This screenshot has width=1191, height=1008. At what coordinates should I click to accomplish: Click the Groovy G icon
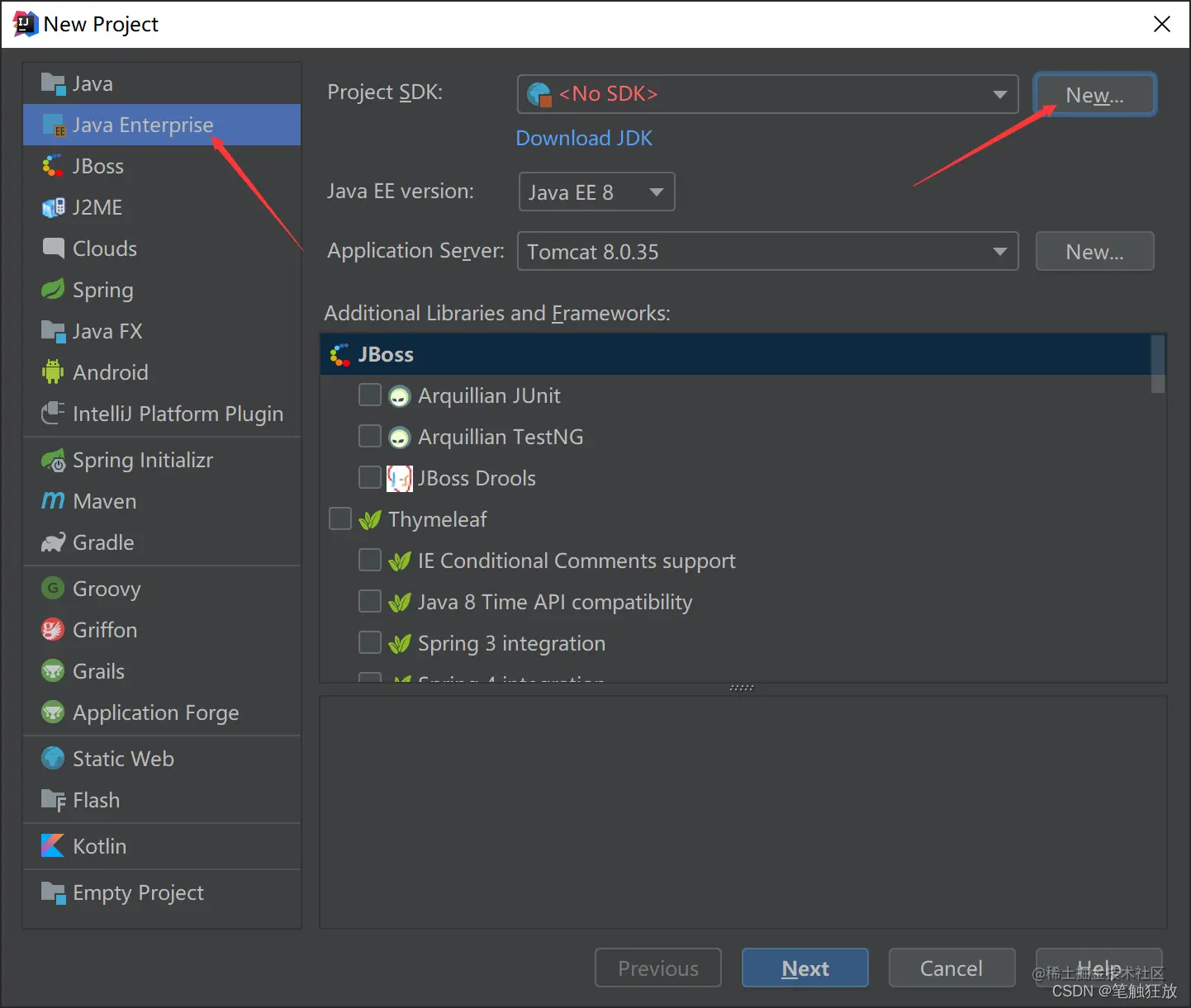point(53,588)
